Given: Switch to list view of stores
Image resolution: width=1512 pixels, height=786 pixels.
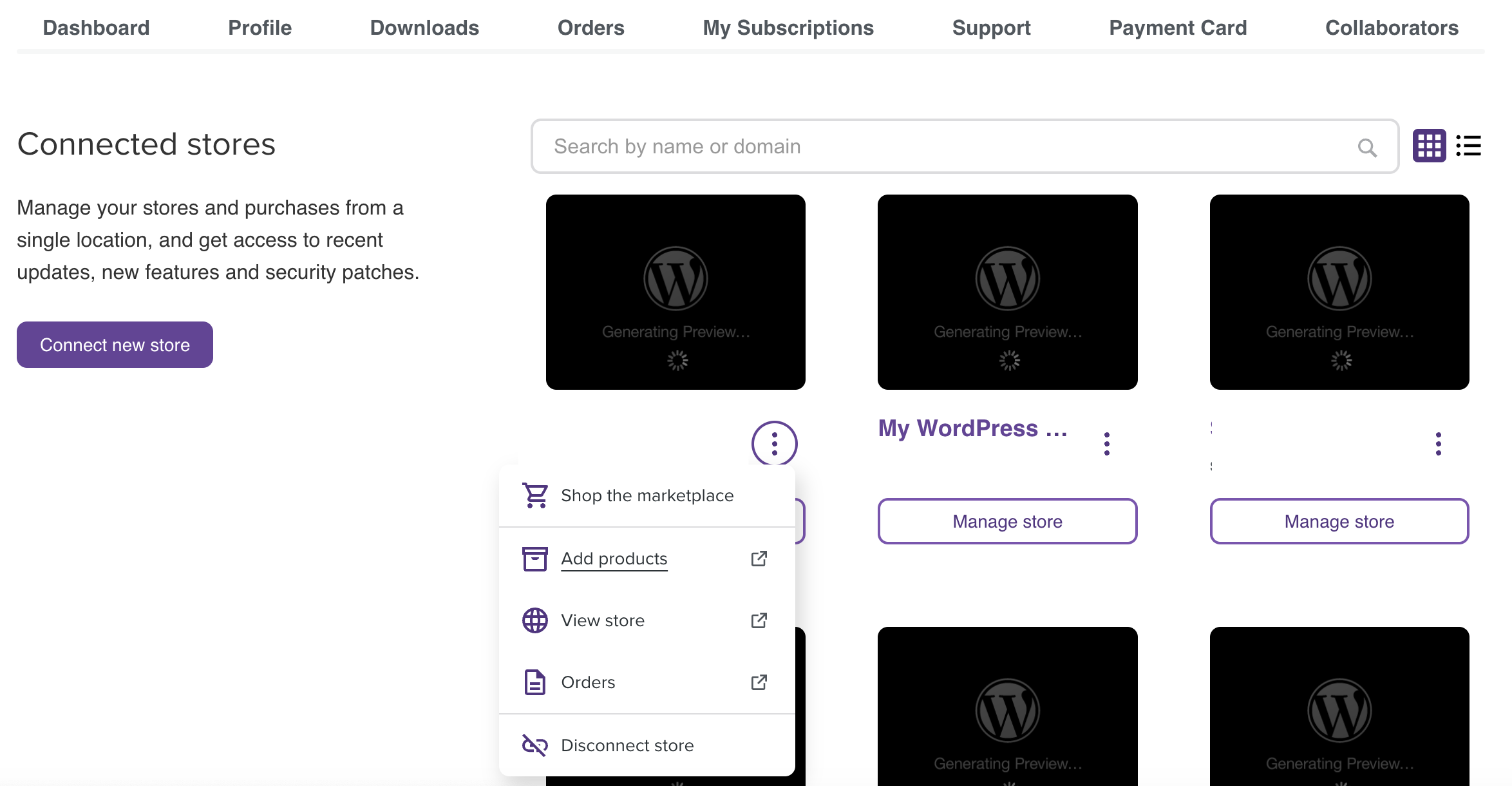Looking at the screenshot, I should 1469,146.
